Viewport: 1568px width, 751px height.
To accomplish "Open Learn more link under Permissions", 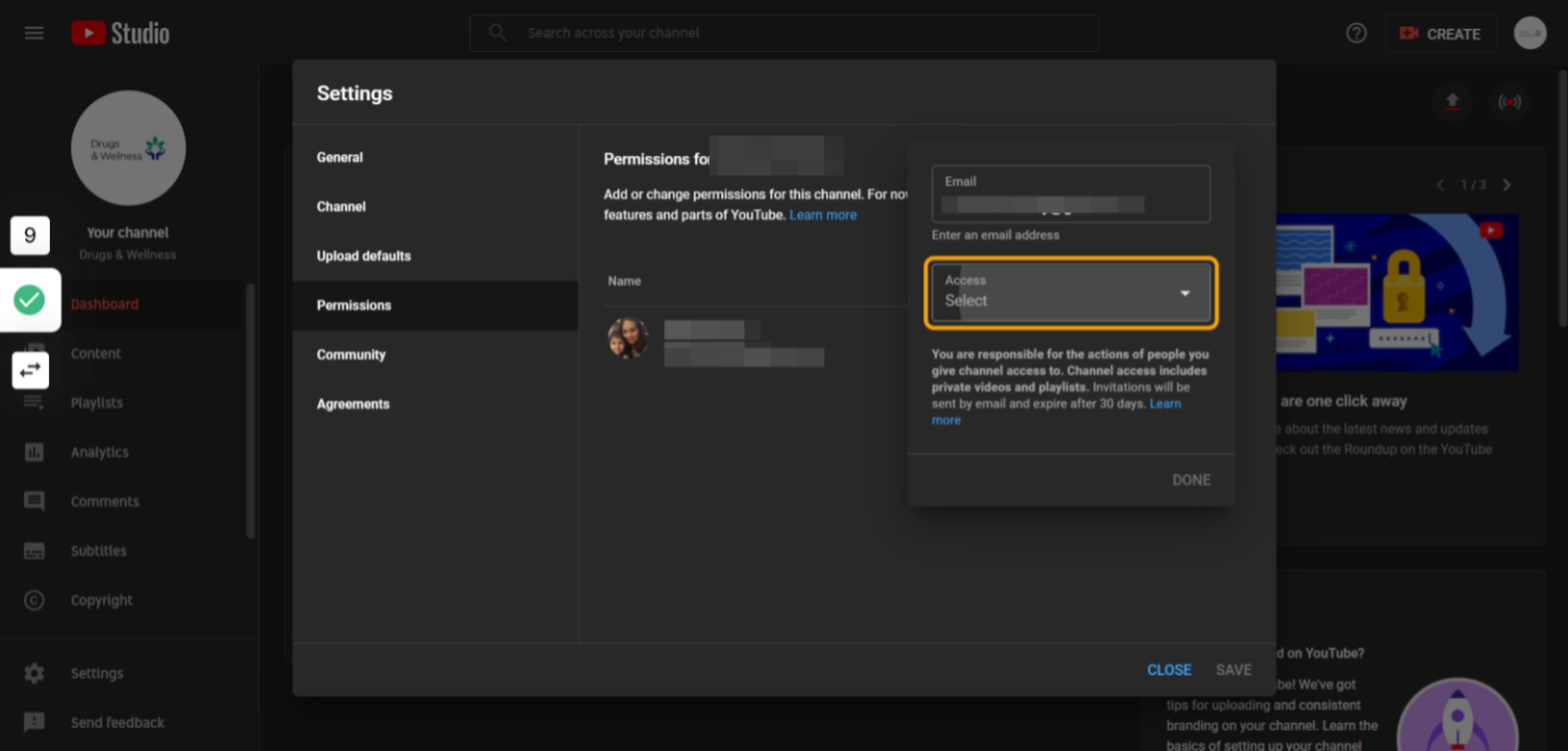I will (x=822, y=215).
